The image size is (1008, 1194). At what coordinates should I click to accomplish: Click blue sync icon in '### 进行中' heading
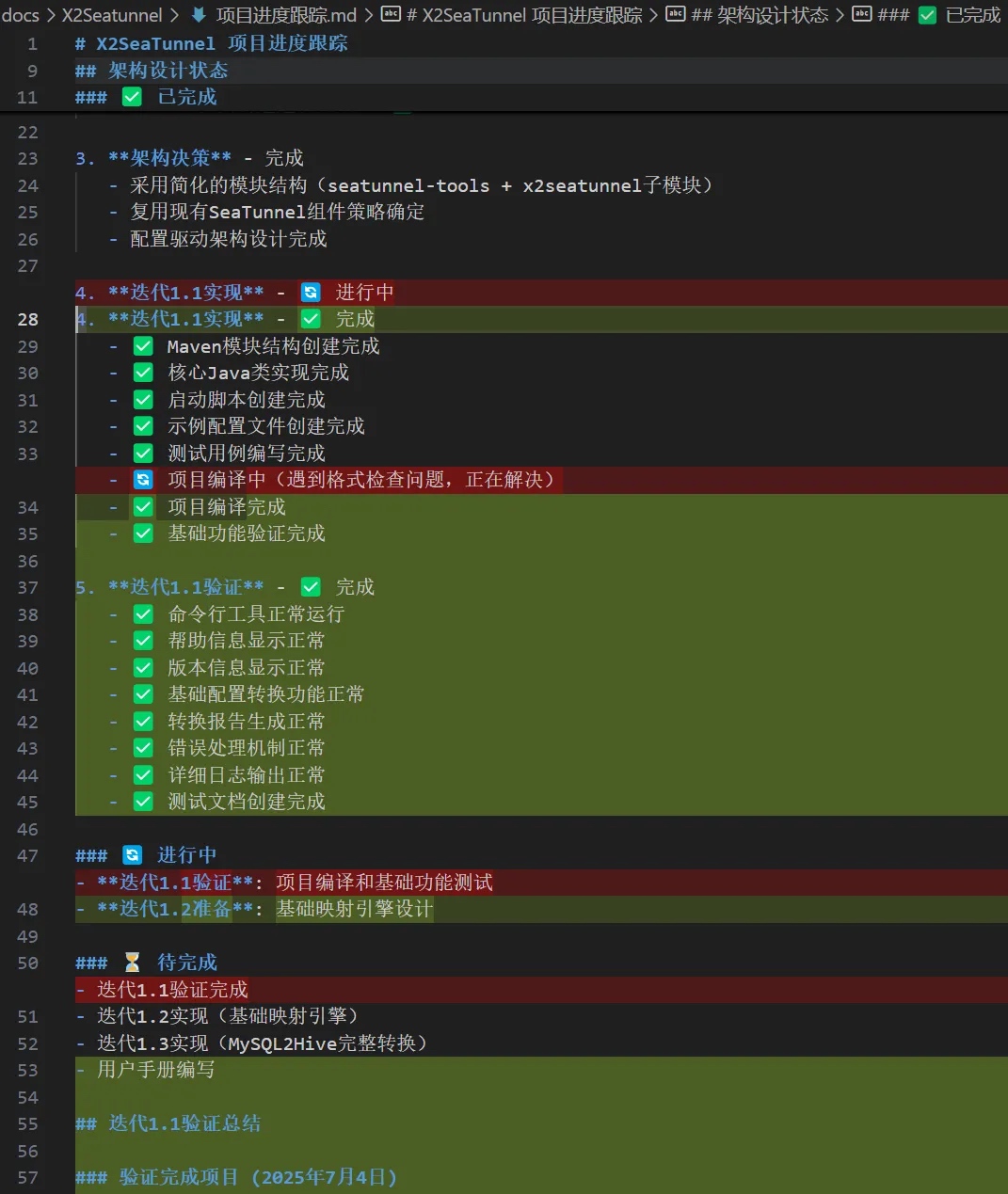132,855
